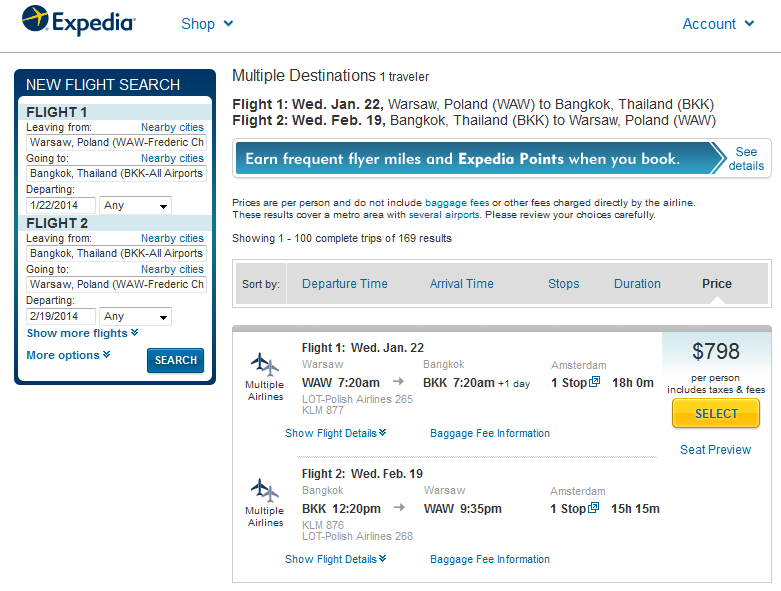Click 'WAW 7:20am' departure text
This screenshot has height=591, width=781.
click(x=341, y=383)
